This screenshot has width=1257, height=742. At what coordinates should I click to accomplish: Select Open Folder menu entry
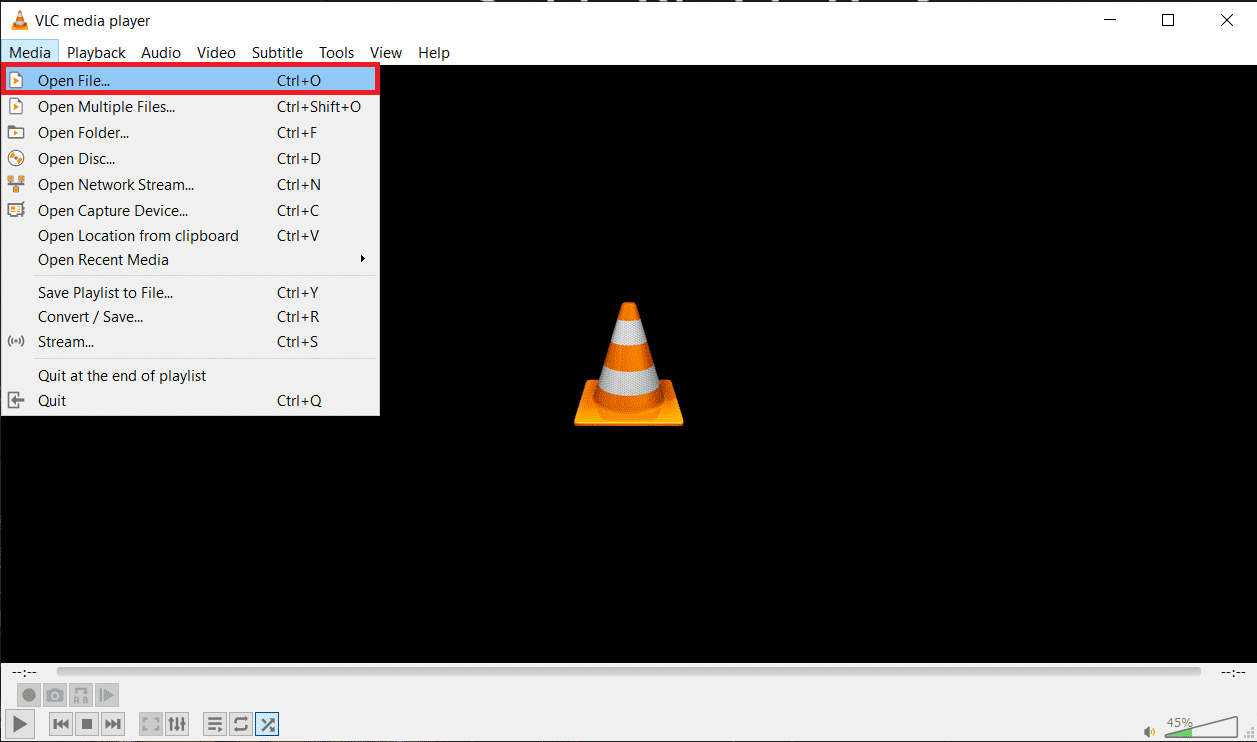190,133
